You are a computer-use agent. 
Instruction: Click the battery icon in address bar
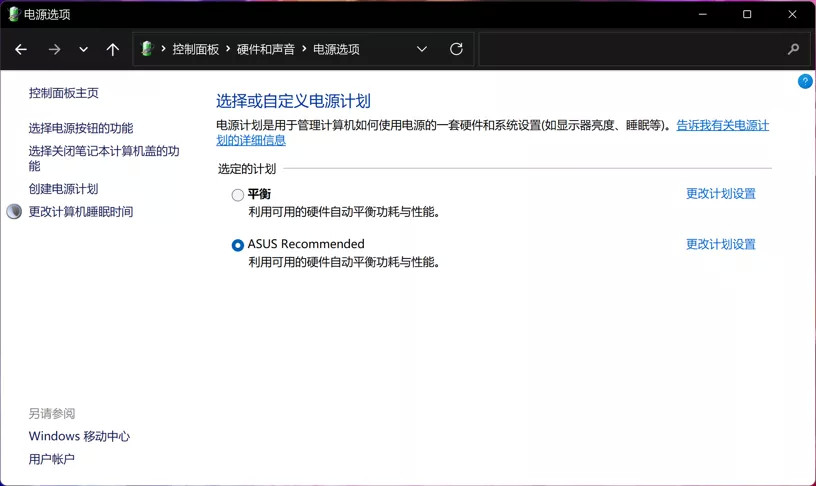[x=147, y=49]
